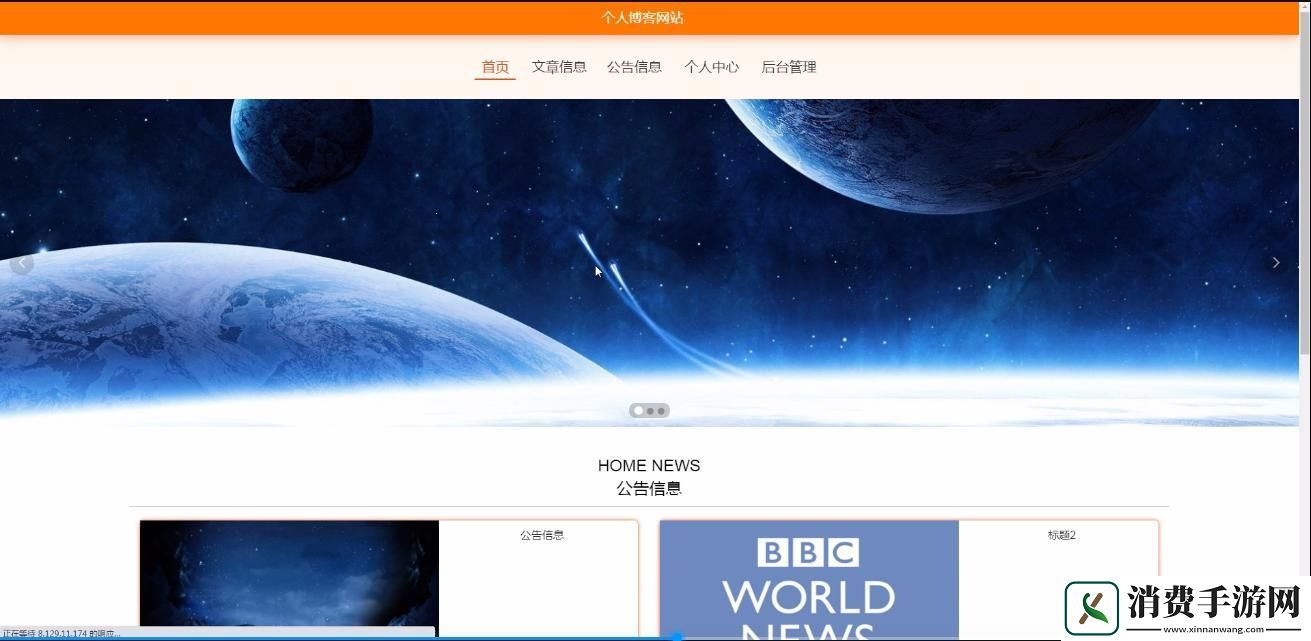Viewport: 1311px width, 641px height.
Task: Navigate to 公告信息 in the nav bar
Action: 634,67
